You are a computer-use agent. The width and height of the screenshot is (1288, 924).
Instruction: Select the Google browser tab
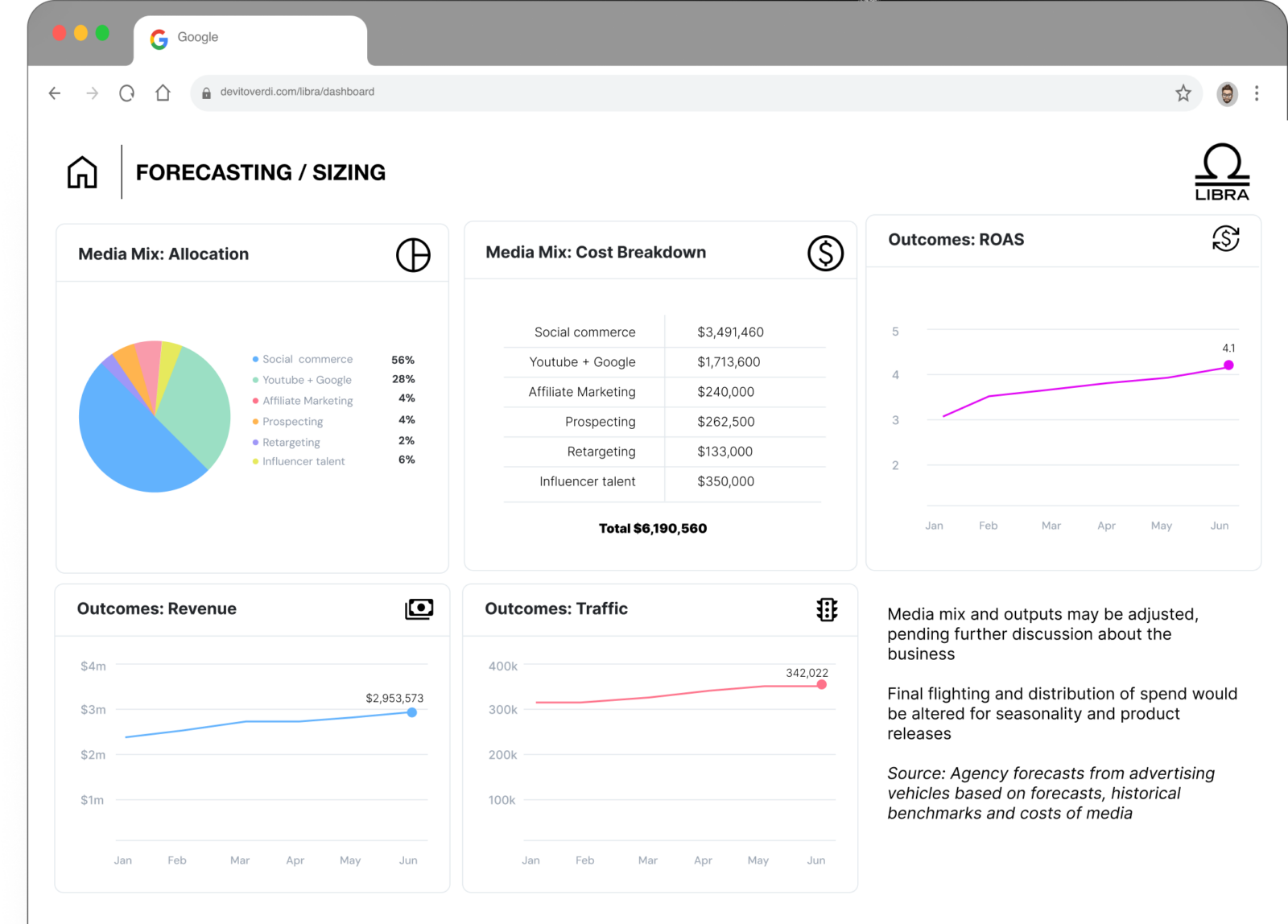(x=250, y=38)
